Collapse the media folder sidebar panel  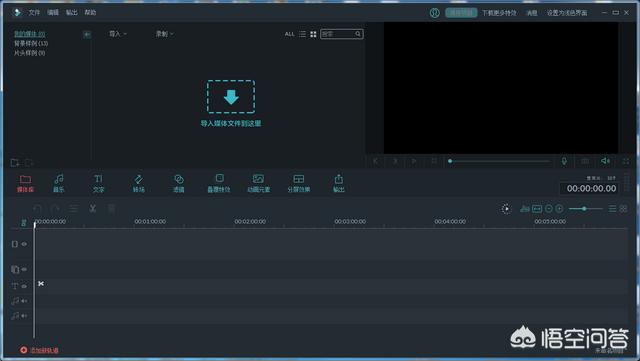pyautogui.click(x=87, y=34)
